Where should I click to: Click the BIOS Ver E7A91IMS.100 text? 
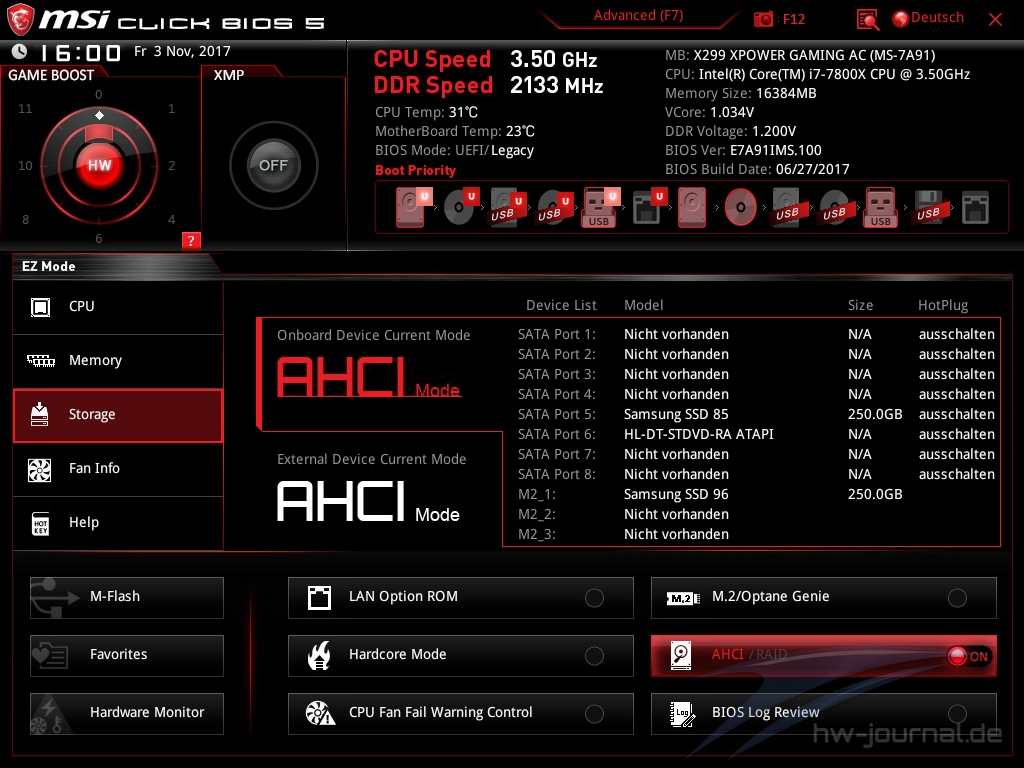743,150
